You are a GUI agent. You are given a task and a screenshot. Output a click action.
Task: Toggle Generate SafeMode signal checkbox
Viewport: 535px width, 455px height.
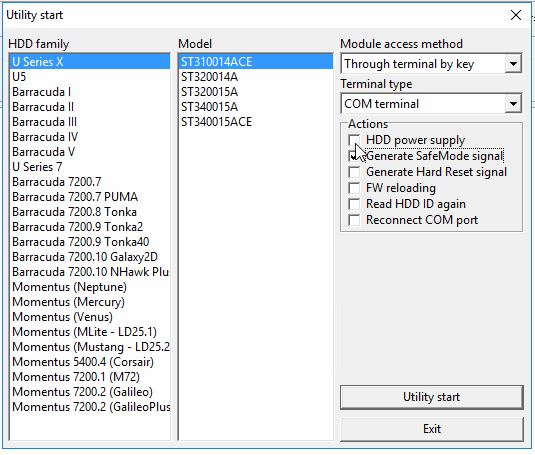point(354,156)
